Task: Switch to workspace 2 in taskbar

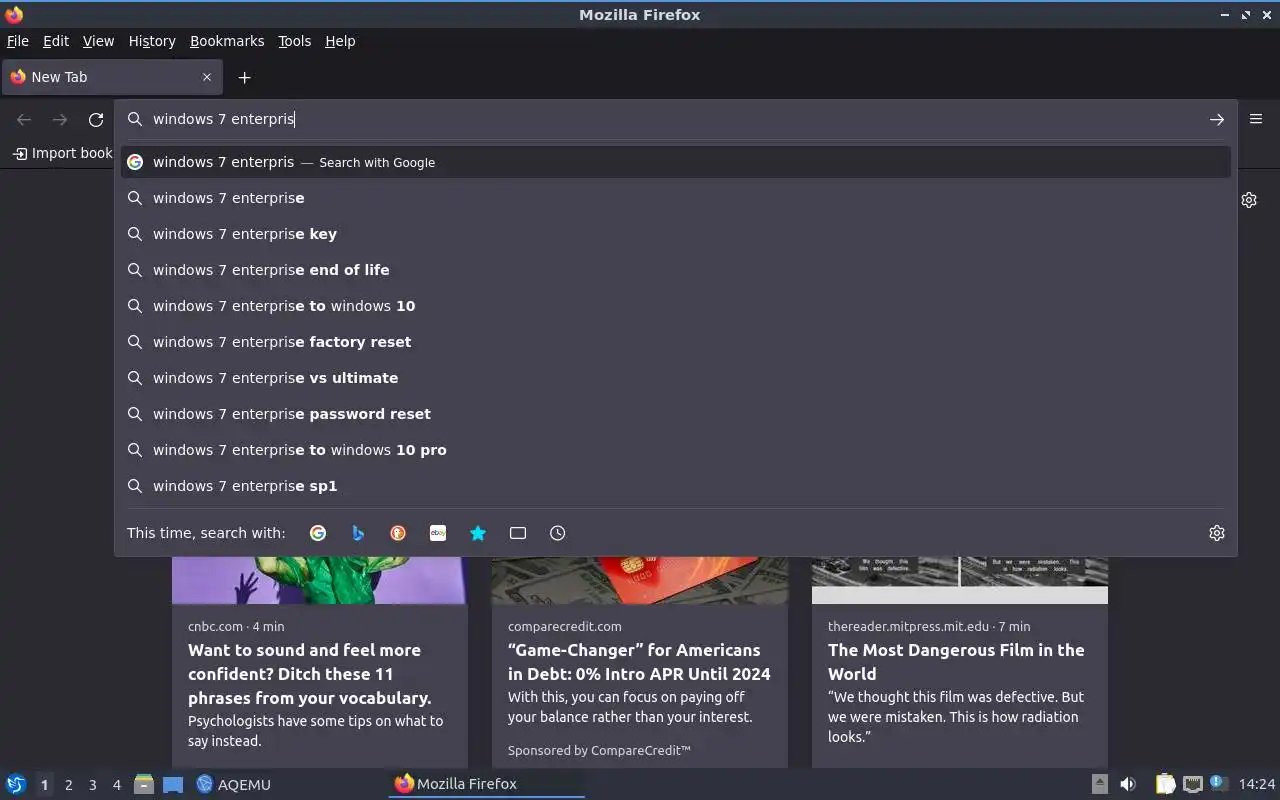Action: click(x=68, y=785)
